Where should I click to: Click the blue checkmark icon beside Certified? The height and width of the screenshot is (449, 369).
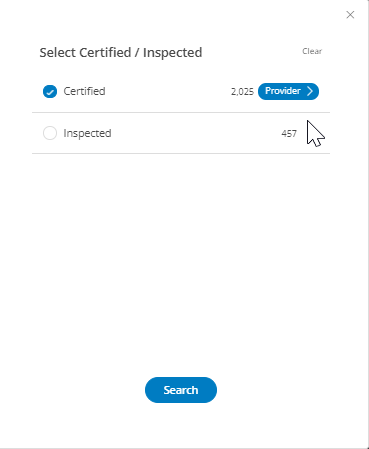50,91
